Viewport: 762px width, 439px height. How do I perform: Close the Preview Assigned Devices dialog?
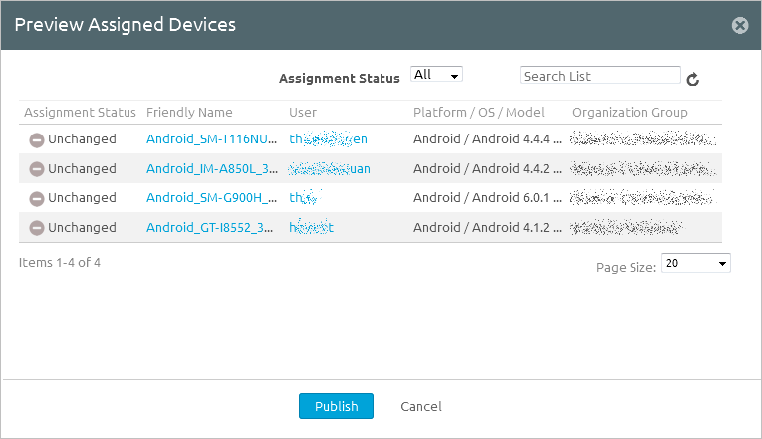point(740,26)
